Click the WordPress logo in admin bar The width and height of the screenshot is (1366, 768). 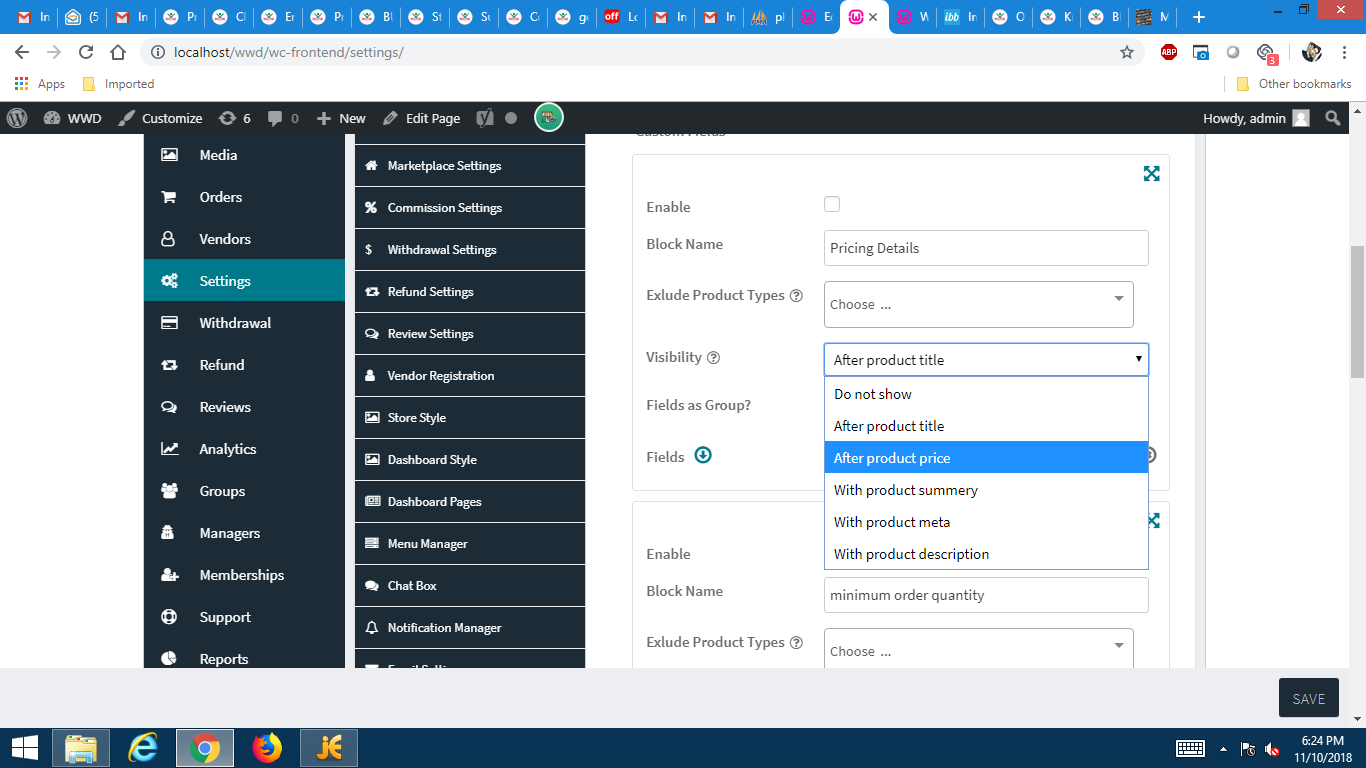coord(17,118)
